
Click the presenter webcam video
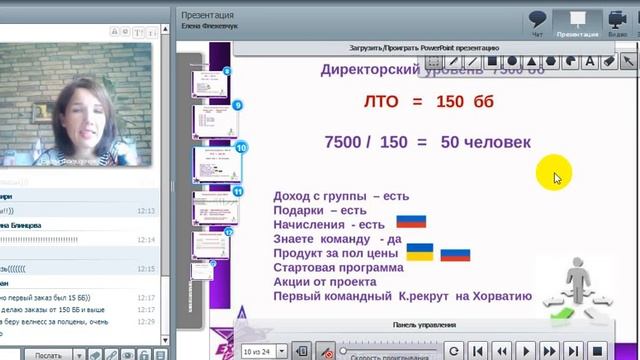[76, 105]
